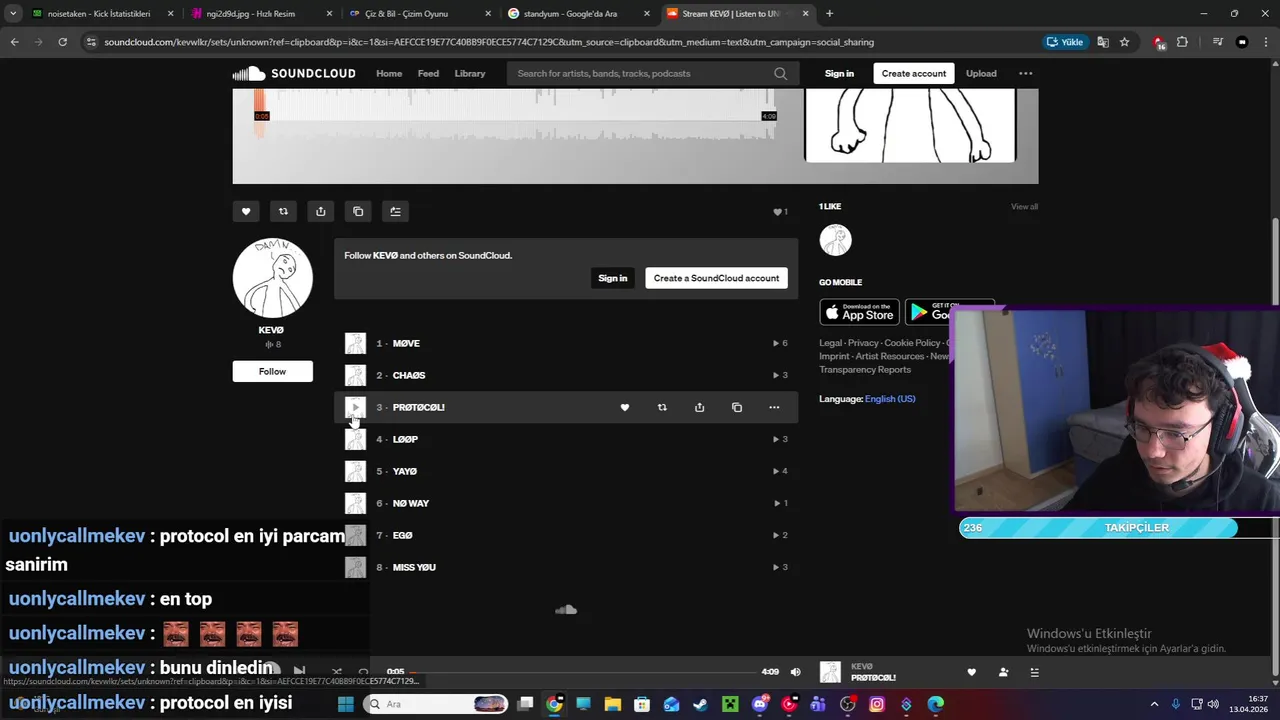Screen dimensions: 1280x720
Task: Click Create a SoundCloud account button
Action: (716, 278)
